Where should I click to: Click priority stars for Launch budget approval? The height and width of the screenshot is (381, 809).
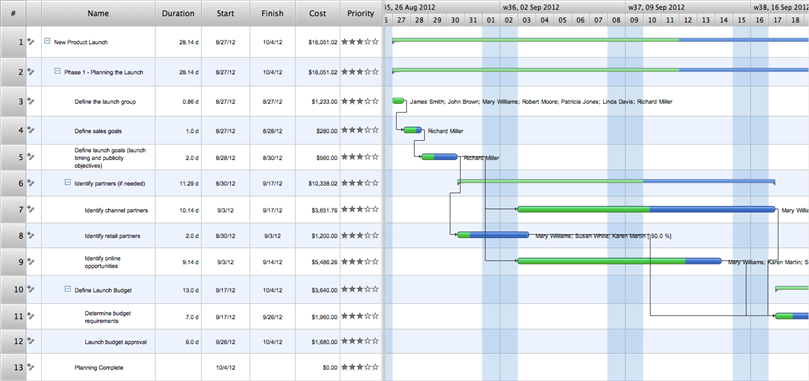(360, 341)
